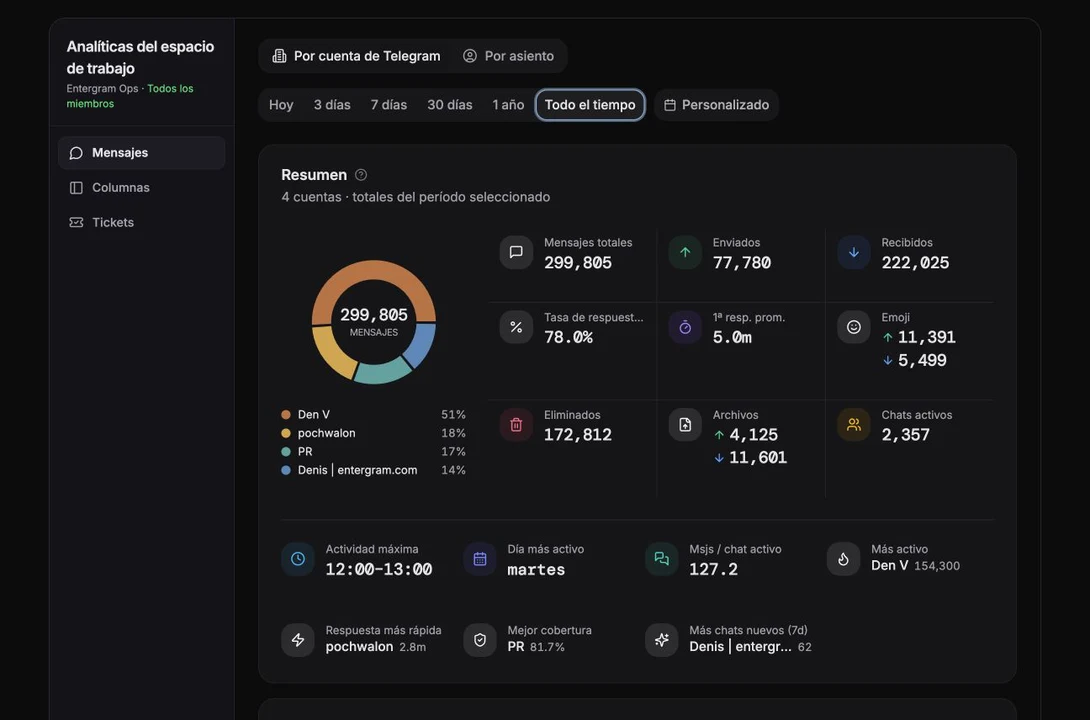Screen dimensions: 1090x720
Task: Click the teal PR legend dot
Action: pyautogui.click(x=286, y=452)
